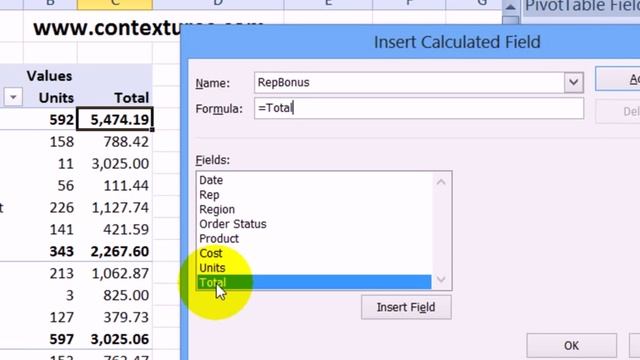640x360 pixels.
Task: Select the bold subtotal cell 3,025.06
Action: [115, 340]
